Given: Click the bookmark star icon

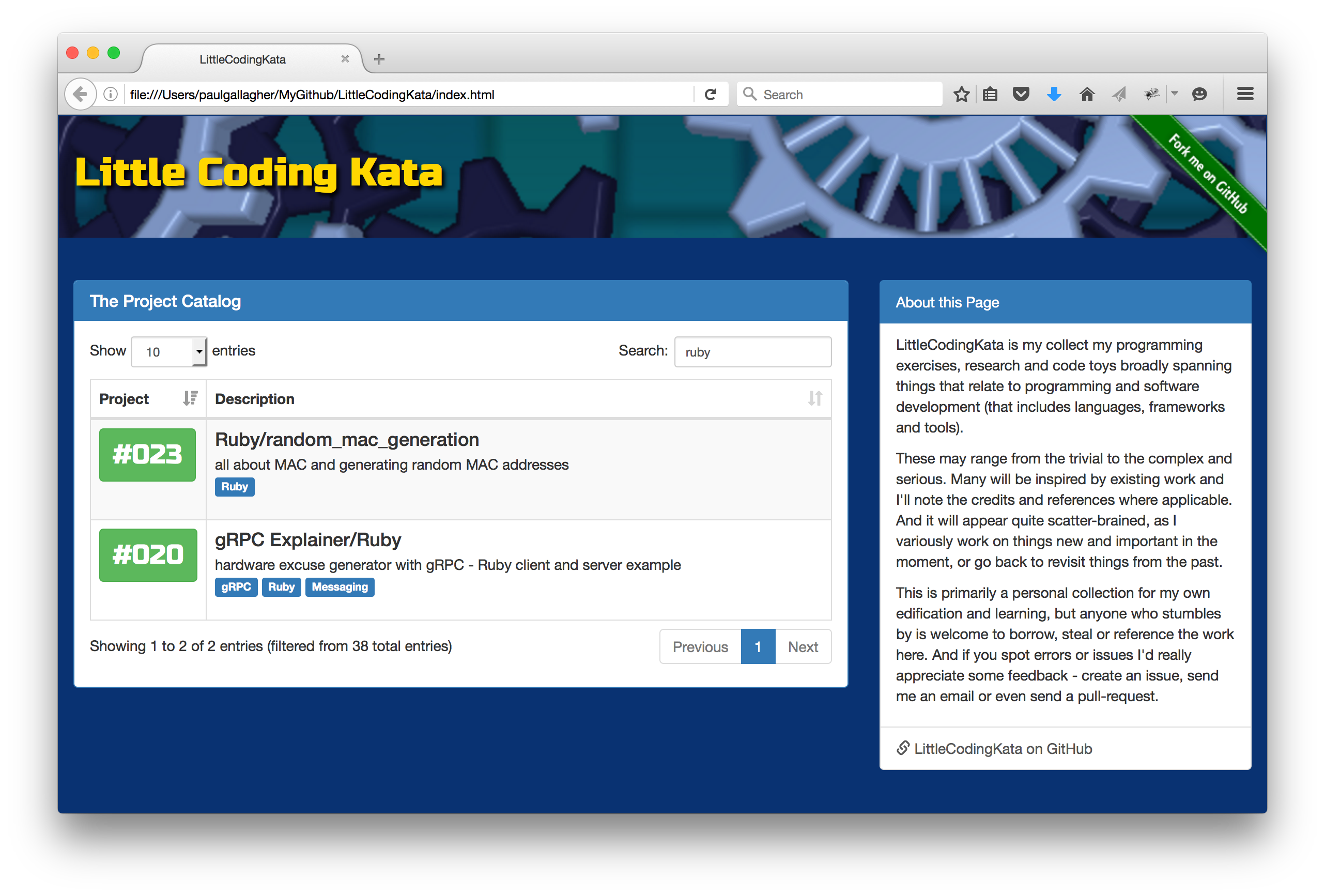Looking at the screenshot, I should 961,95.
